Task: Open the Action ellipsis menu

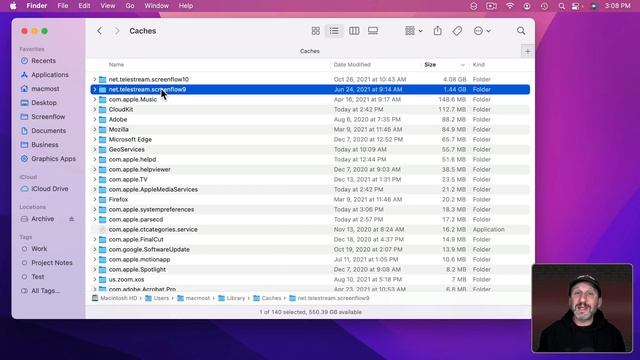Action: 482,31
